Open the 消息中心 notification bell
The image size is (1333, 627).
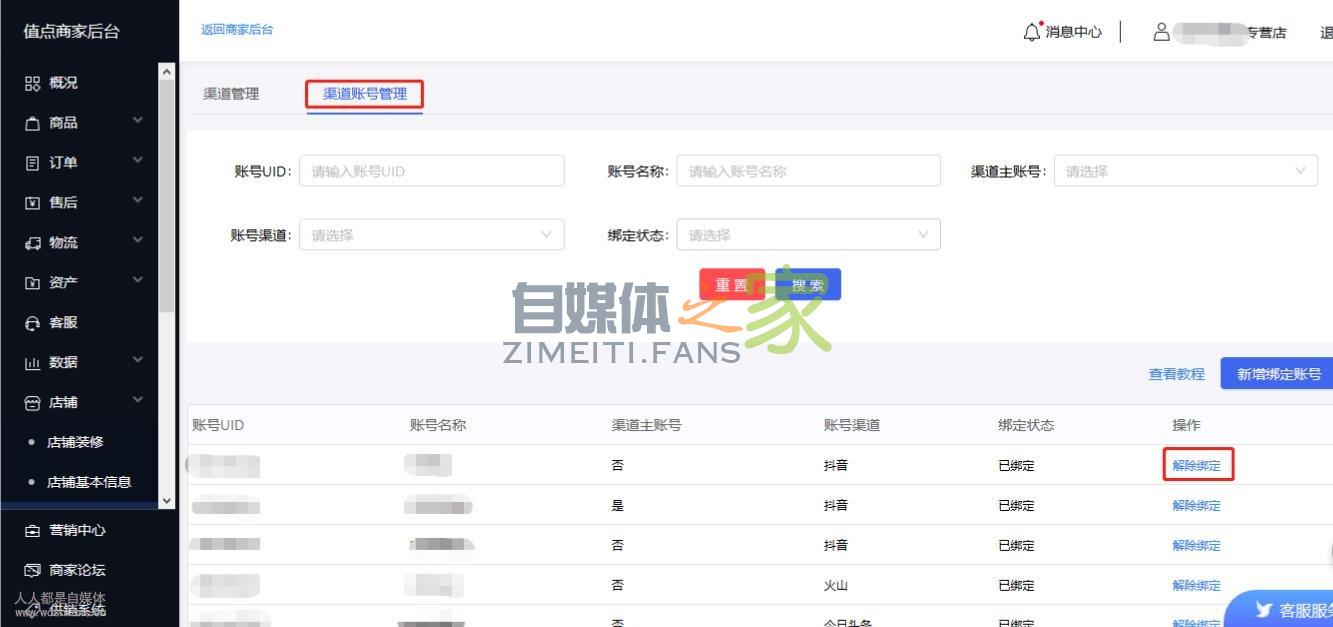point(1063,31)
